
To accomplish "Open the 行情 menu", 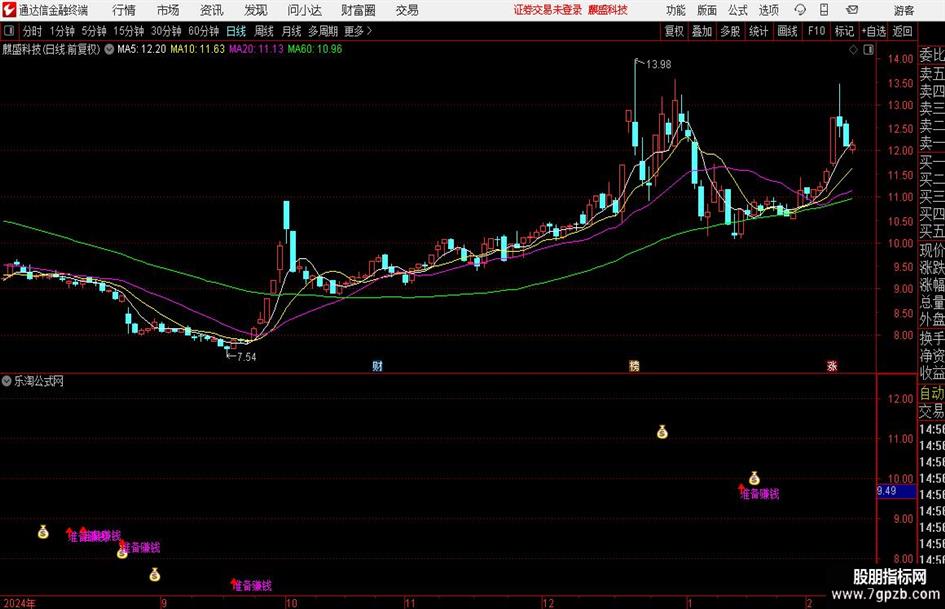I will pos(124,10).
